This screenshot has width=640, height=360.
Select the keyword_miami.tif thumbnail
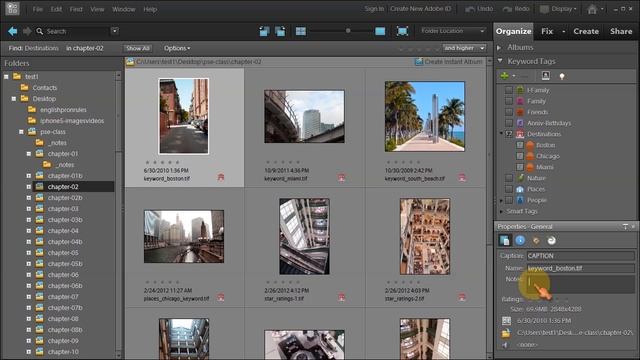tap(304, 116)
